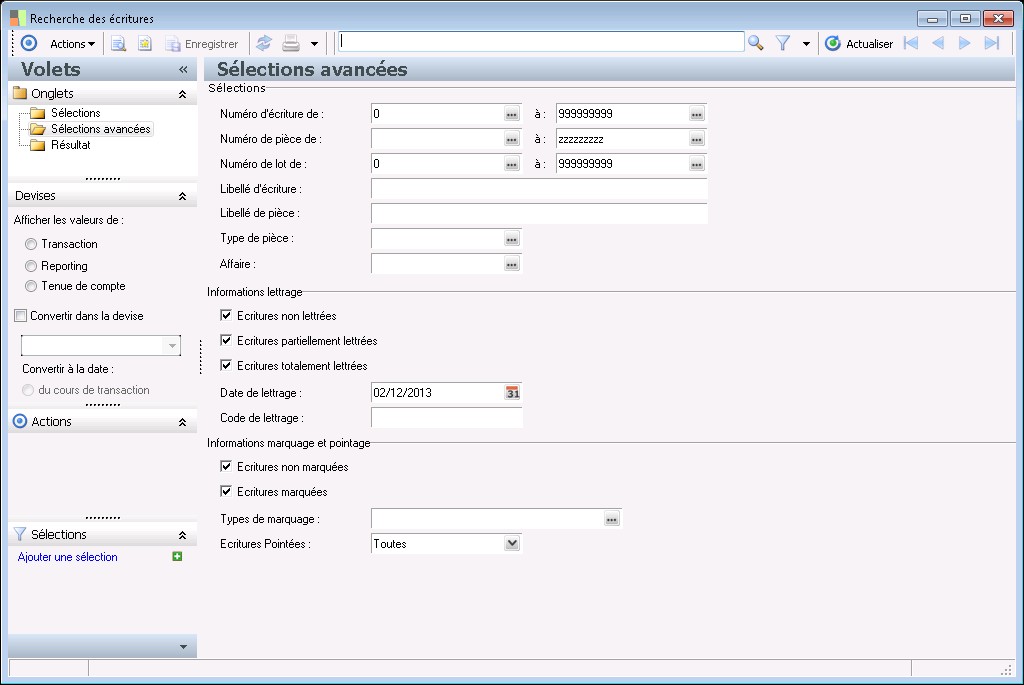The image size is (1024, 685).
Task: Click the funnel filter icon in toolbar
Action: pos(782,43)
